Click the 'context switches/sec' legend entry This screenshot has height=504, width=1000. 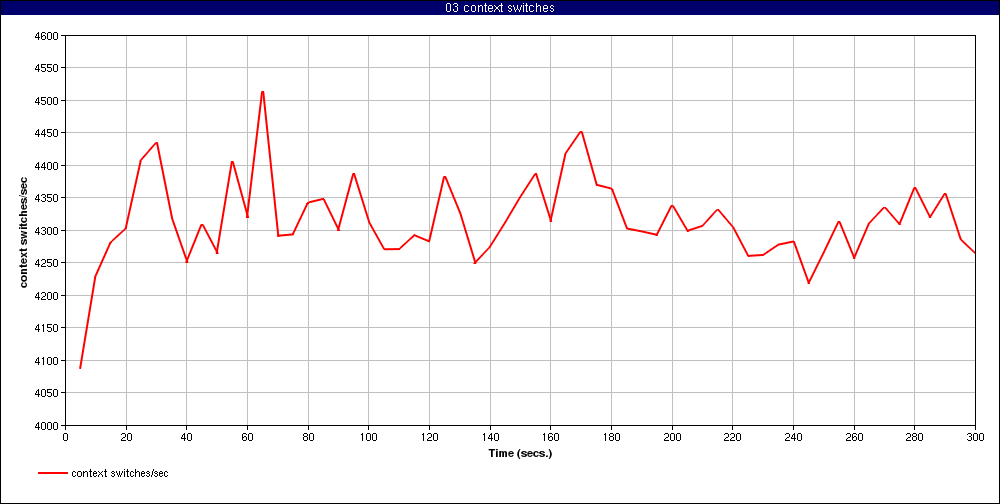click(103, 473)
